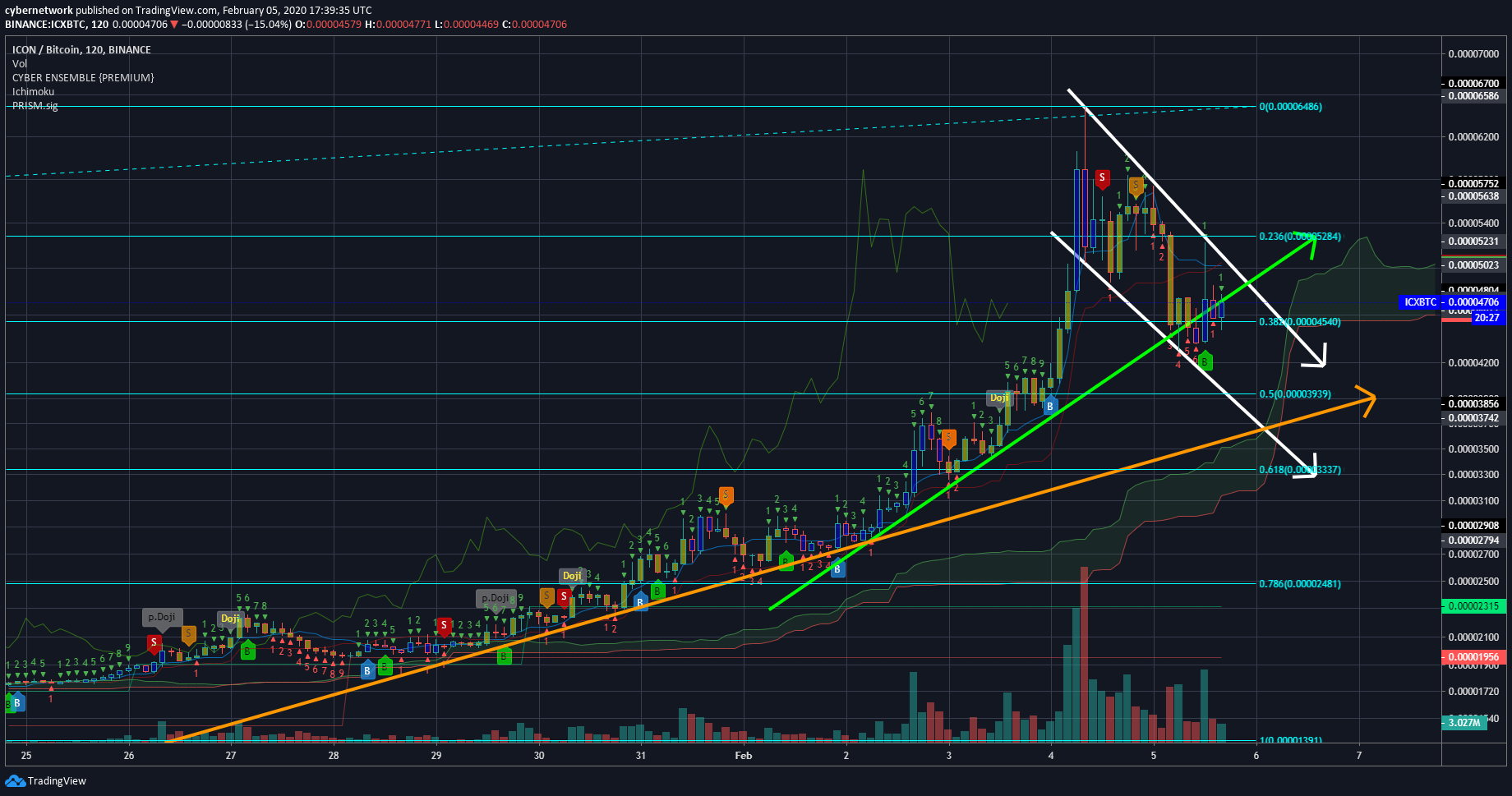Screen dimensions: 1512x796
Task: Click the red S sell marker at the Feb 4 peak
Action: coord(1102,178)
